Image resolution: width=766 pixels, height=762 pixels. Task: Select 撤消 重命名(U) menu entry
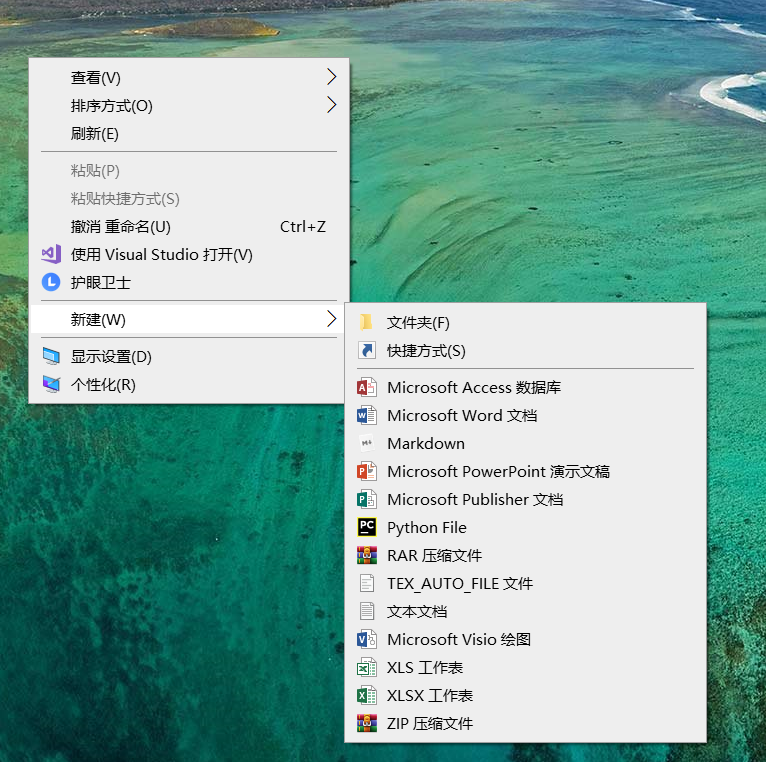point(189,227)
